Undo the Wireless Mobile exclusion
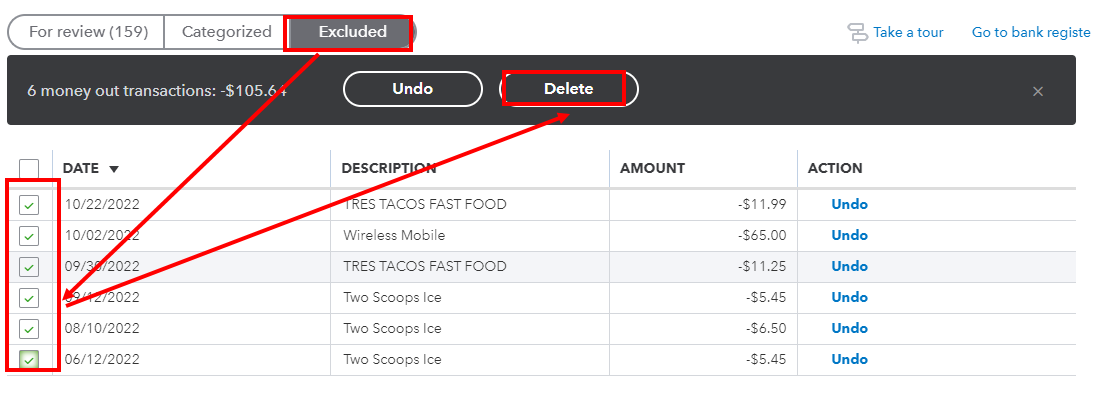The image size is (1102, 410). tap(849, 236)
